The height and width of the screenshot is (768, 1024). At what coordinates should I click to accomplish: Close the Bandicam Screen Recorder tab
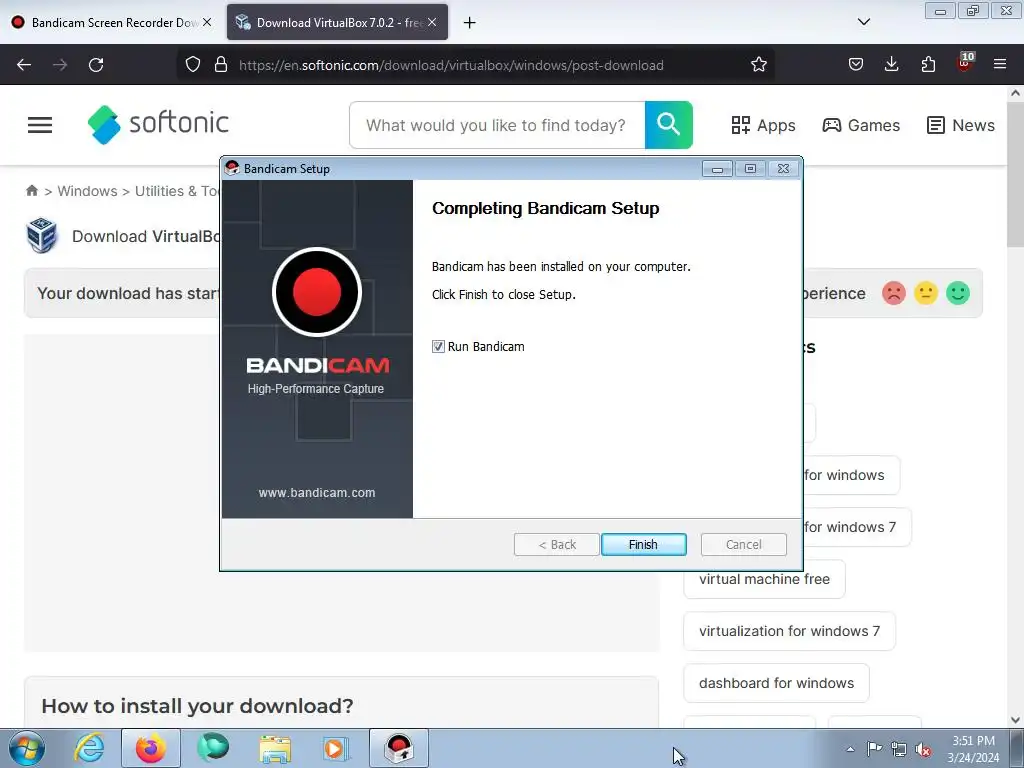coord(207,22)
